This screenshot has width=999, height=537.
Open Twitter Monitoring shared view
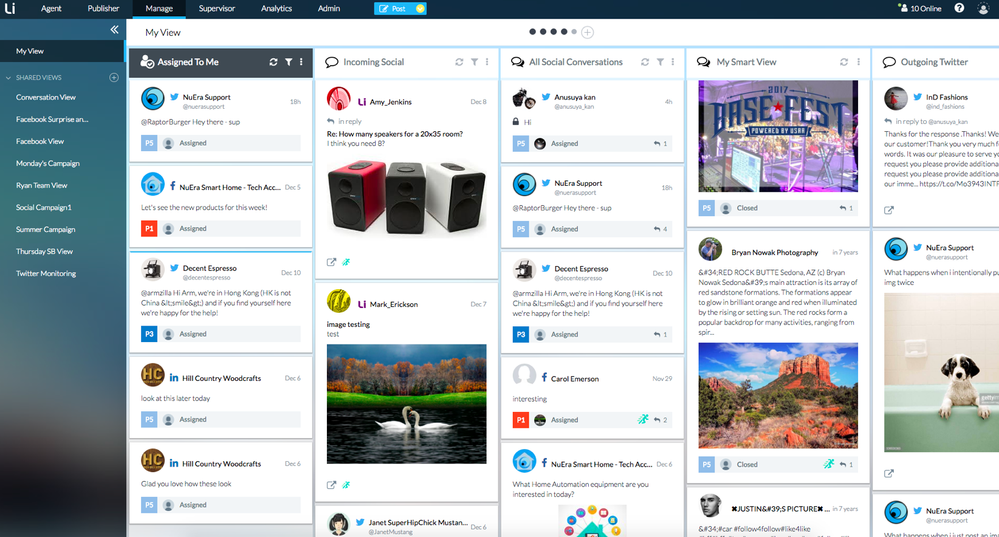pyautogui.click(x=46, y=273)
